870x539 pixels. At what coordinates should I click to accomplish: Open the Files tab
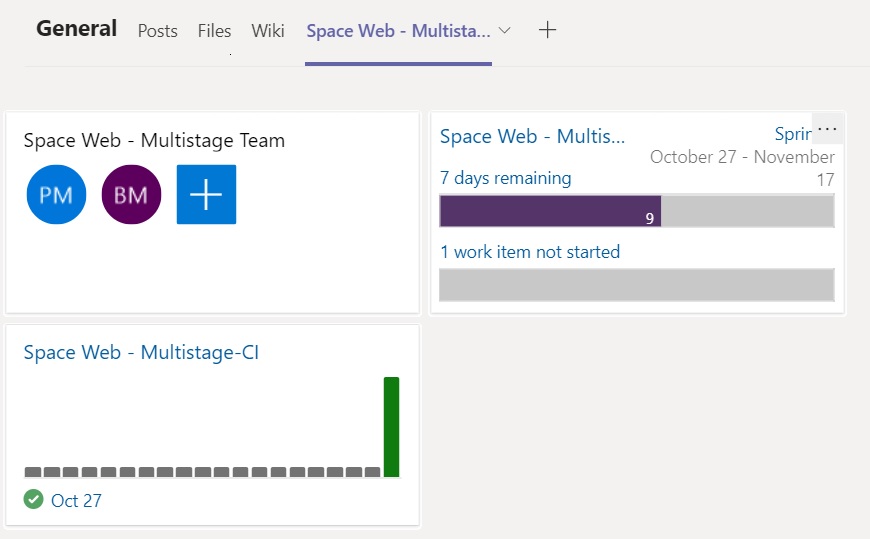click(x=214, y=31)
